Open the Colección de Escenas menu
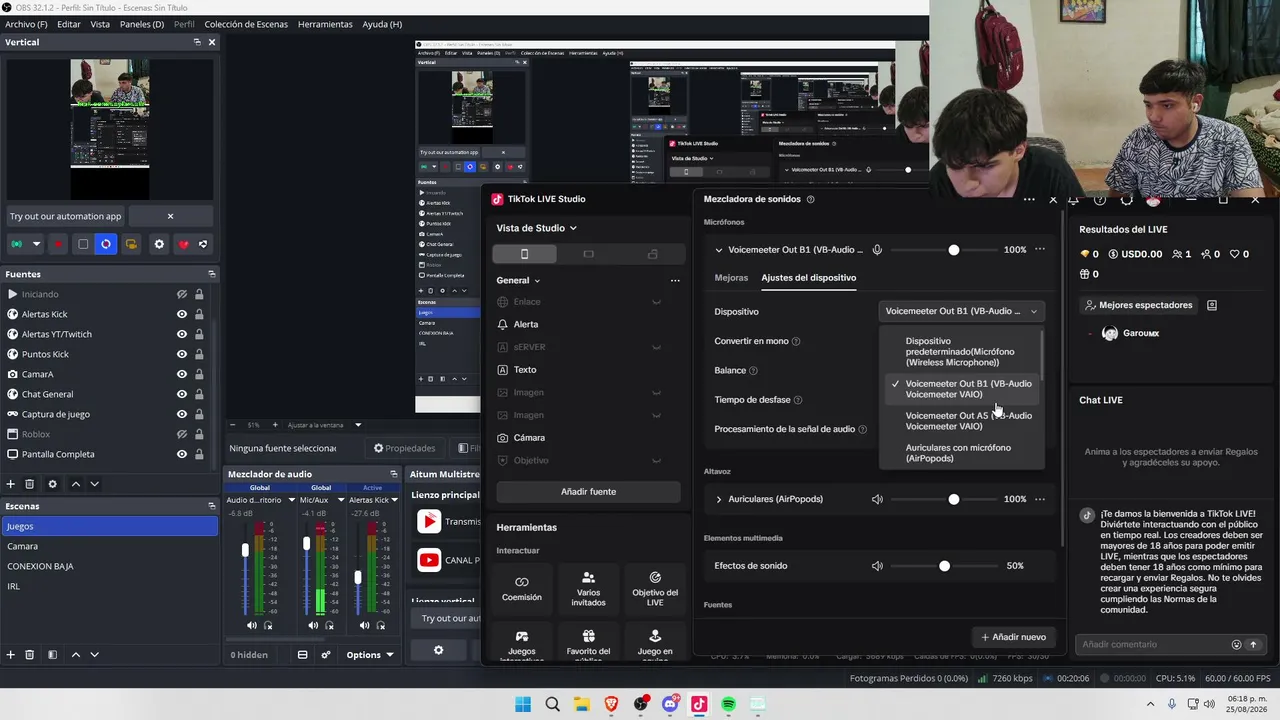The width and height of the screenshot is (1280, 720). 247,24
